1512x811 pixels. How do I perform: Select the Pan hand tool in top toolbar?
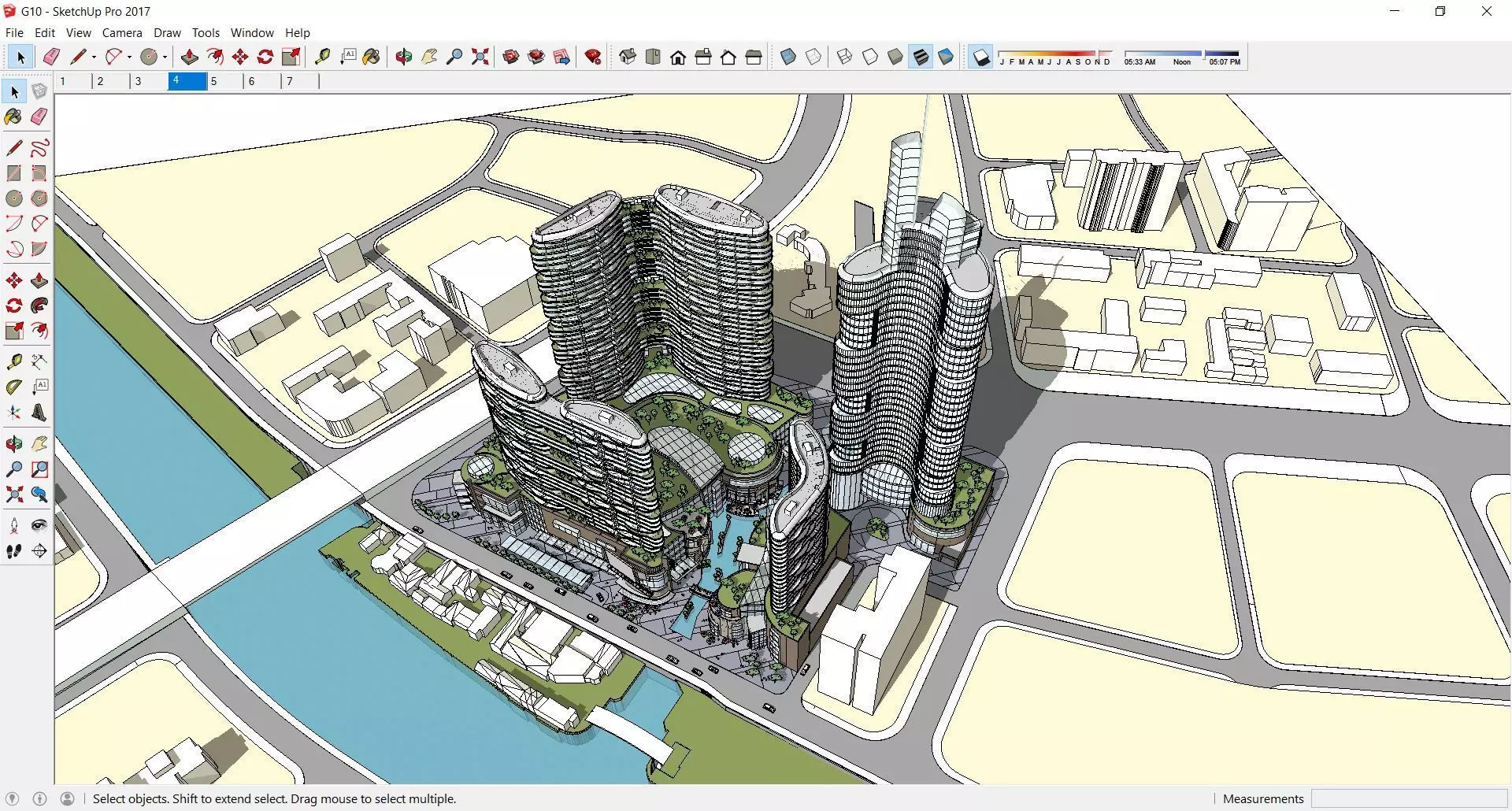pyautogui.click(x=429, y=57)
